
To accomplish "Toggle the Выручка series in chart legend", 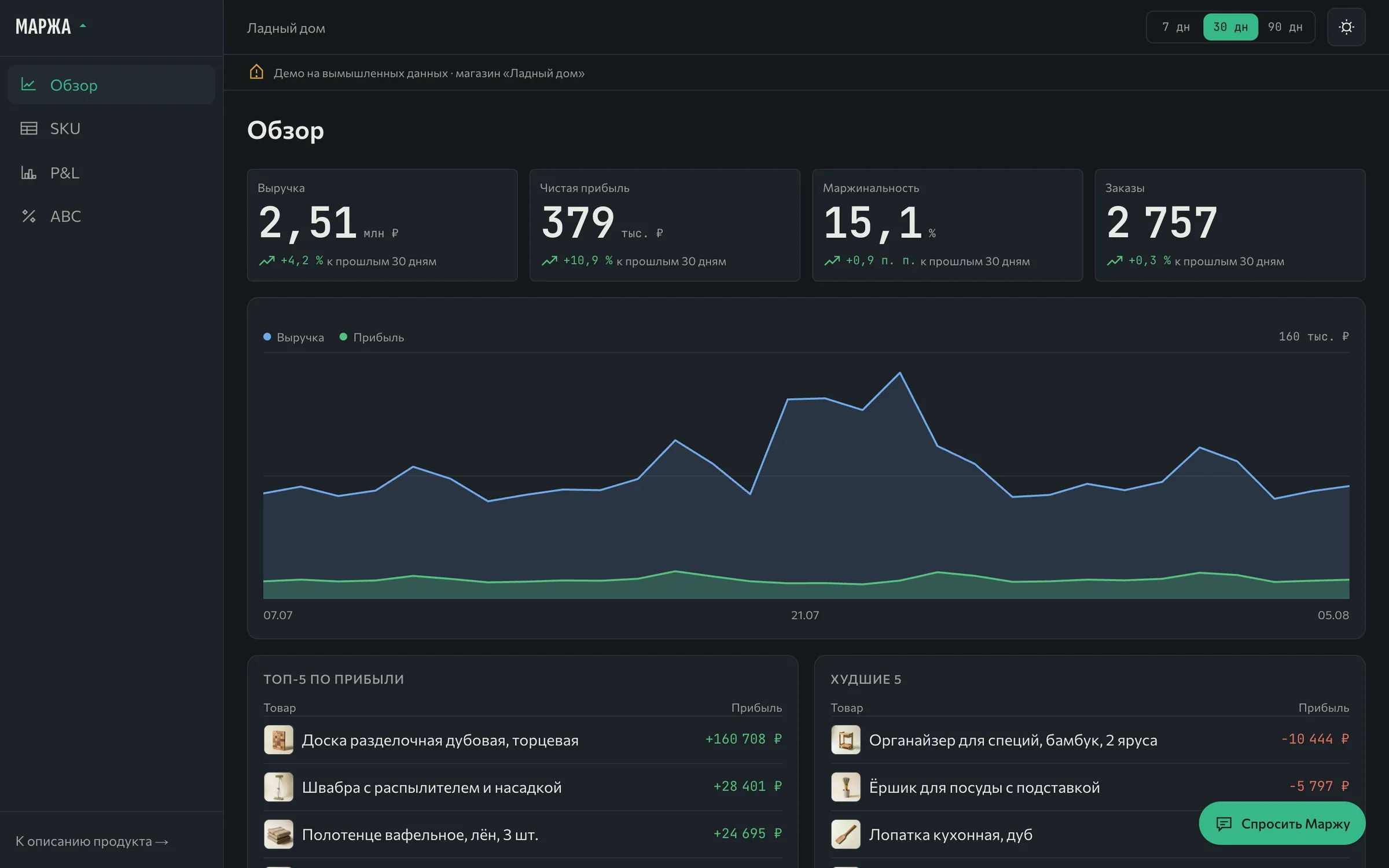I will click(293, 337).
